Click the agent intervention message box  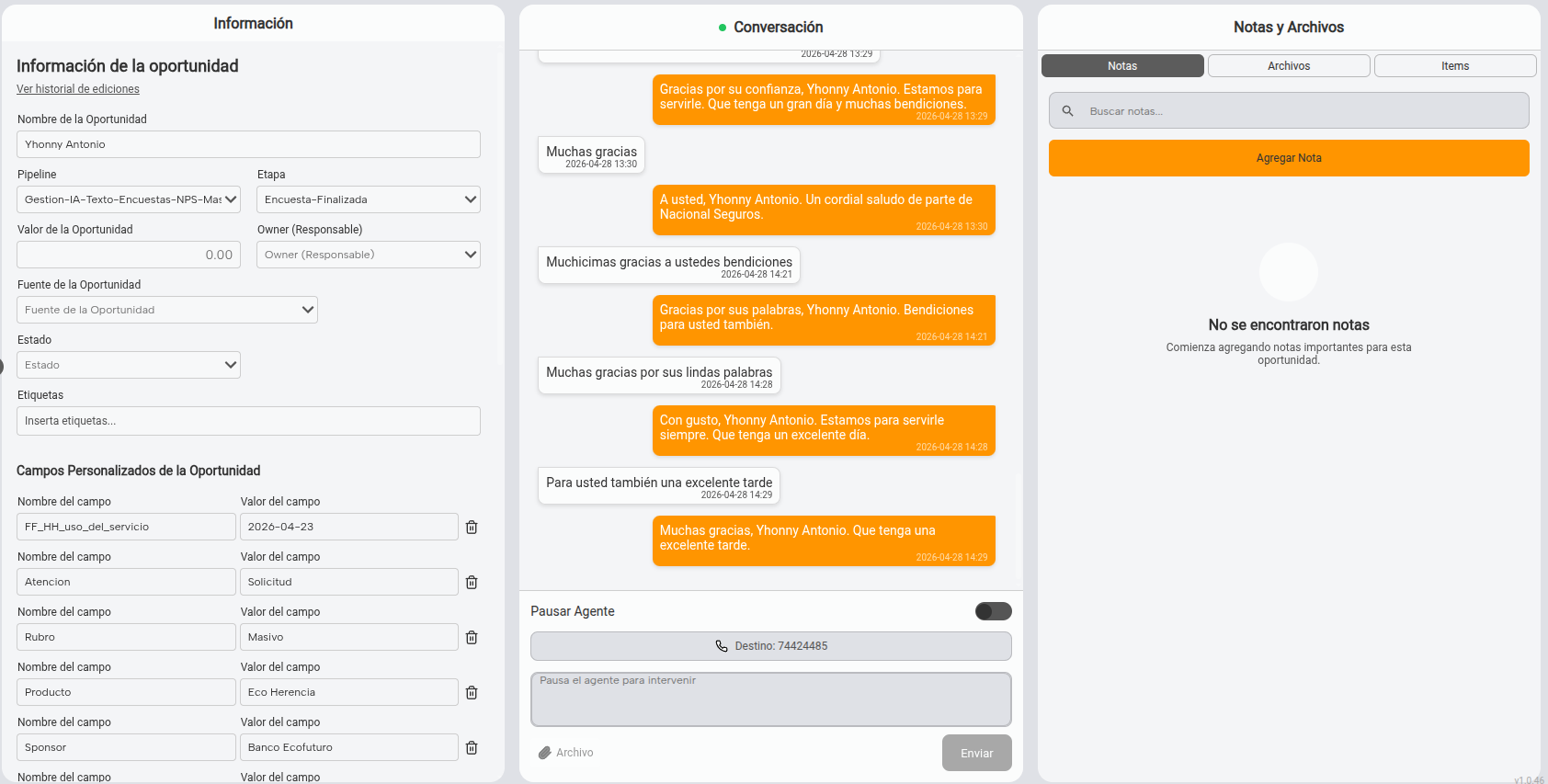point(771,699)
